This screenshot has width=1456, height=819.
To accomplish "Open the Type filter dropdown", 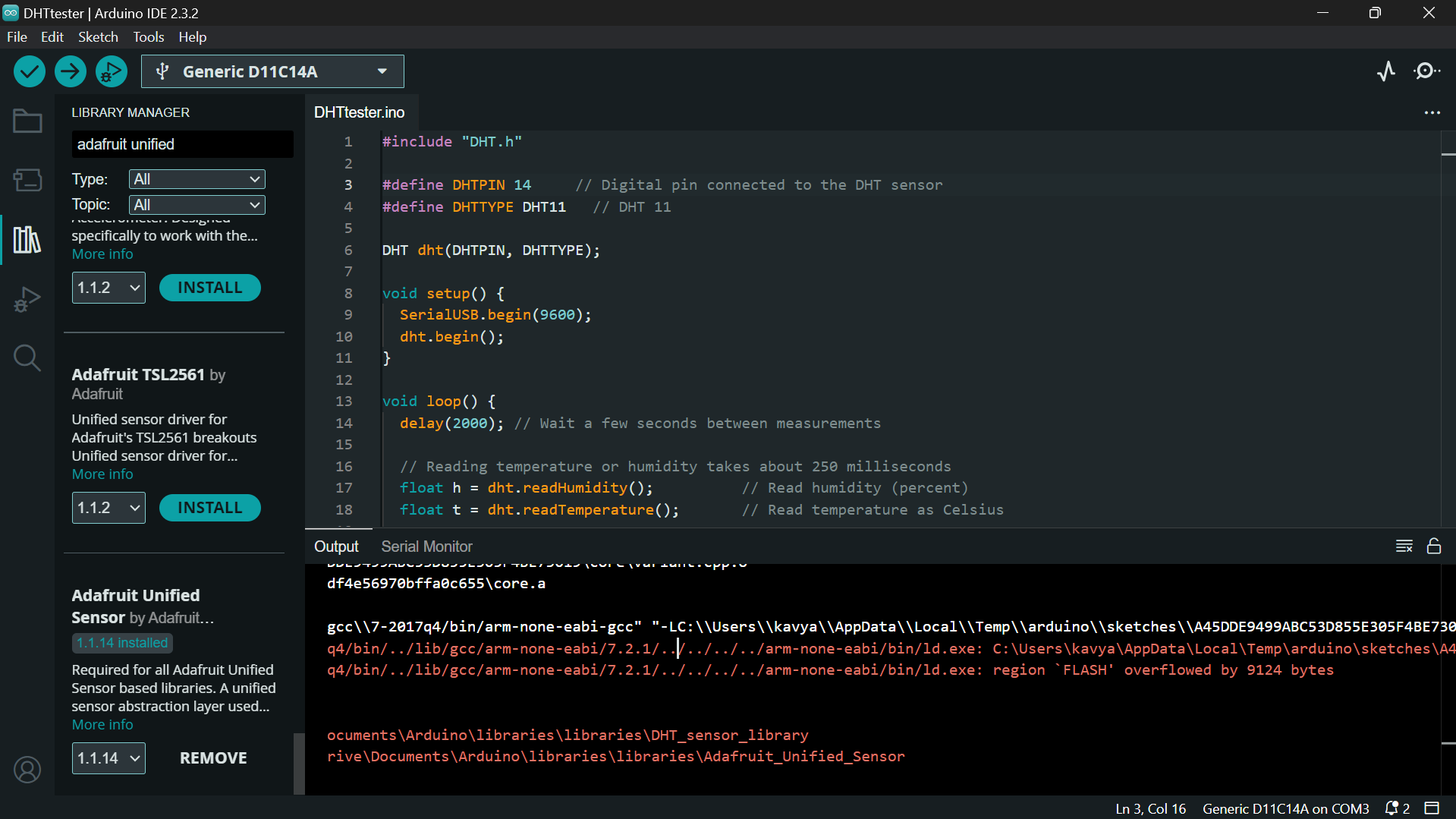I will 197,179.
